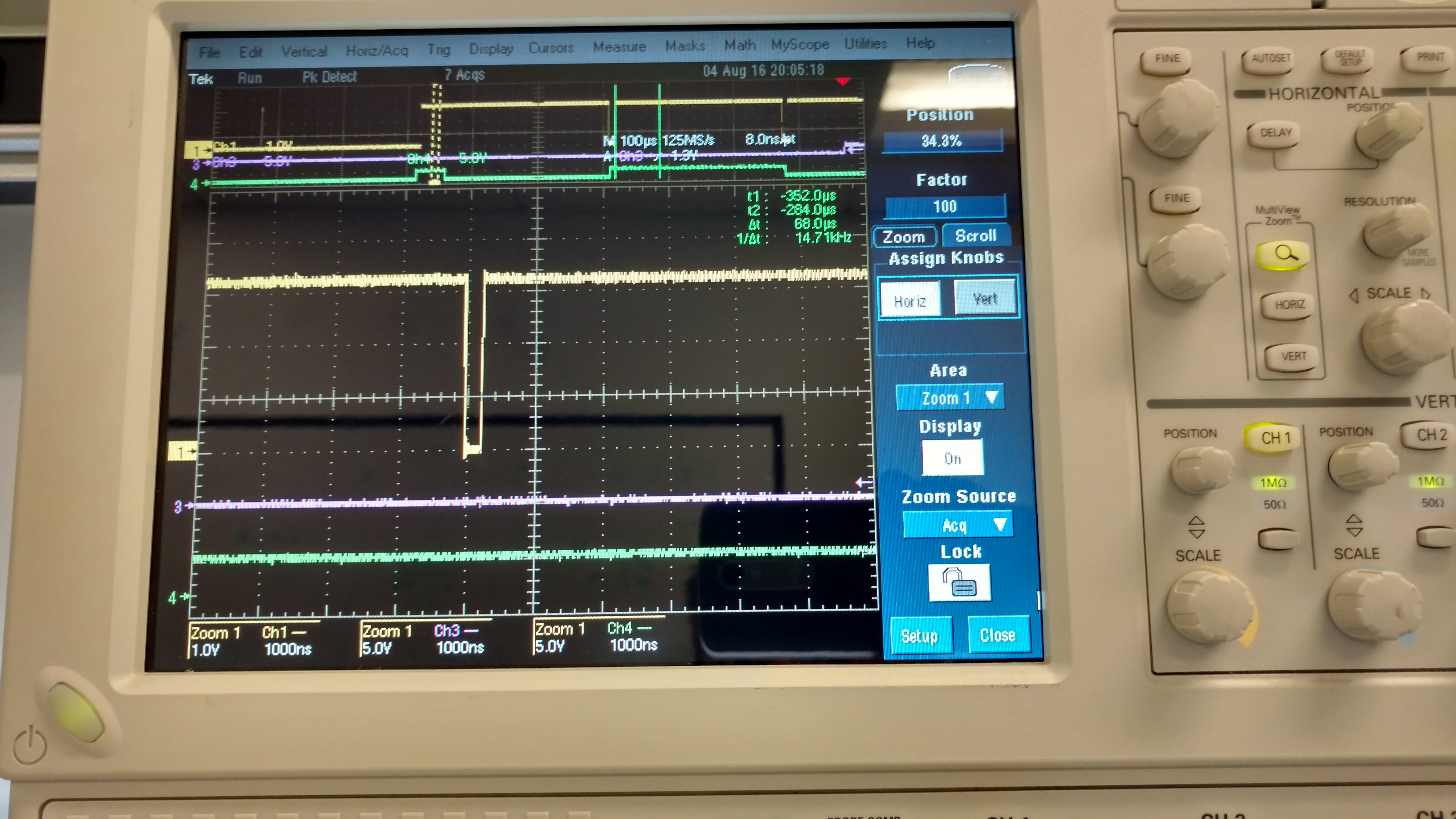Click the trigger level arrow on graticule
Screen dimensions: 1456x819
[862, 482]
